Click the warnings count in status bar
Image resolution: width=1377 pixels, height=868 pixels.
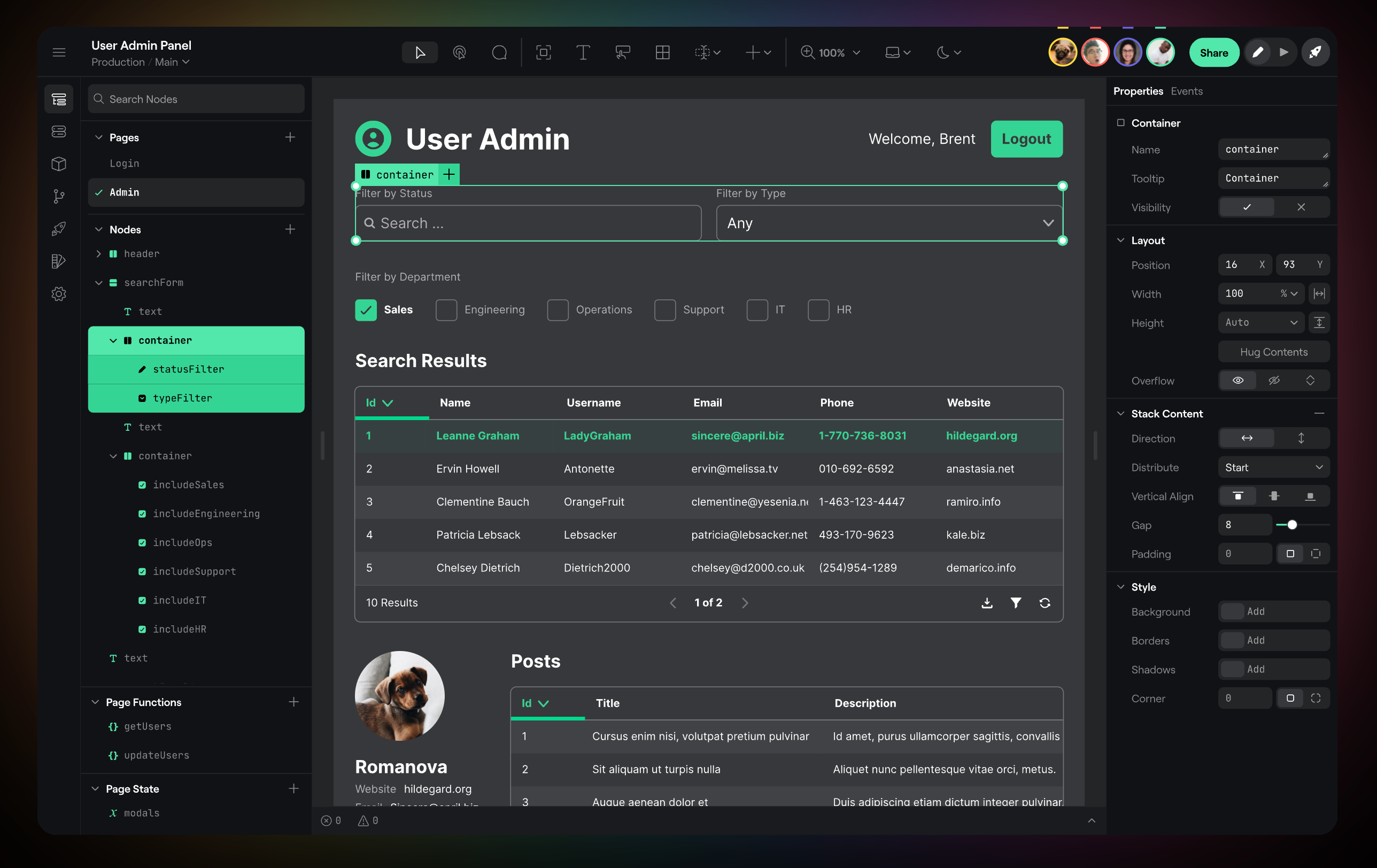[x=368, y=820]
